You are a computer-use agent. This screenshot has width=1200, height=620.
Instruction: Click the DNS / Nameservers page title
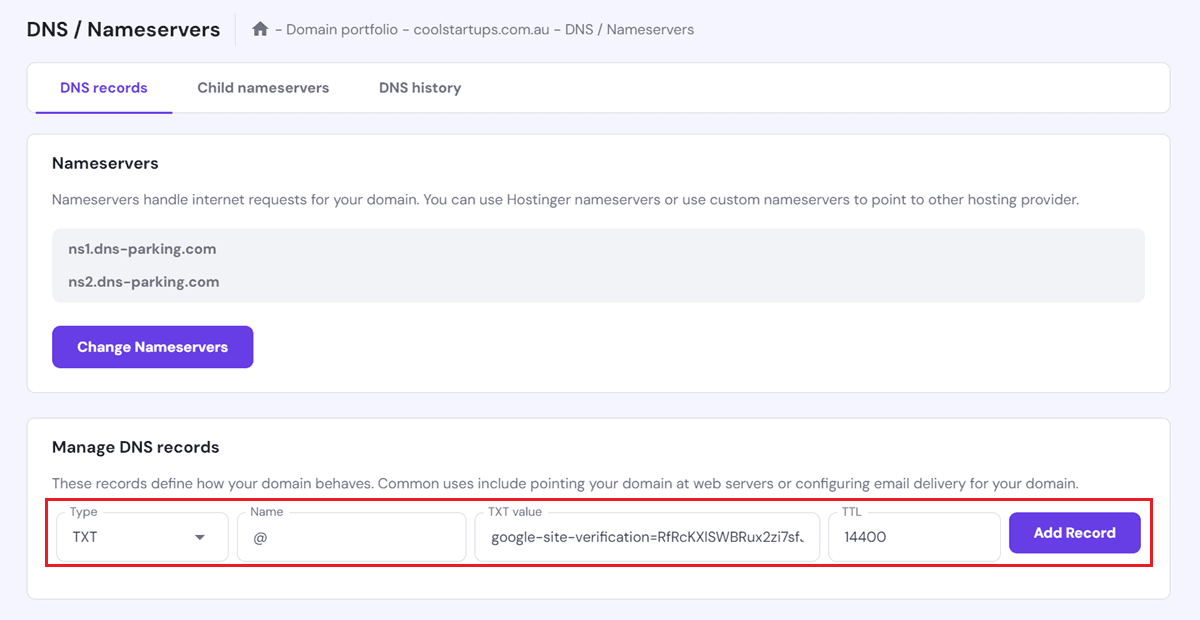[123, 29]
